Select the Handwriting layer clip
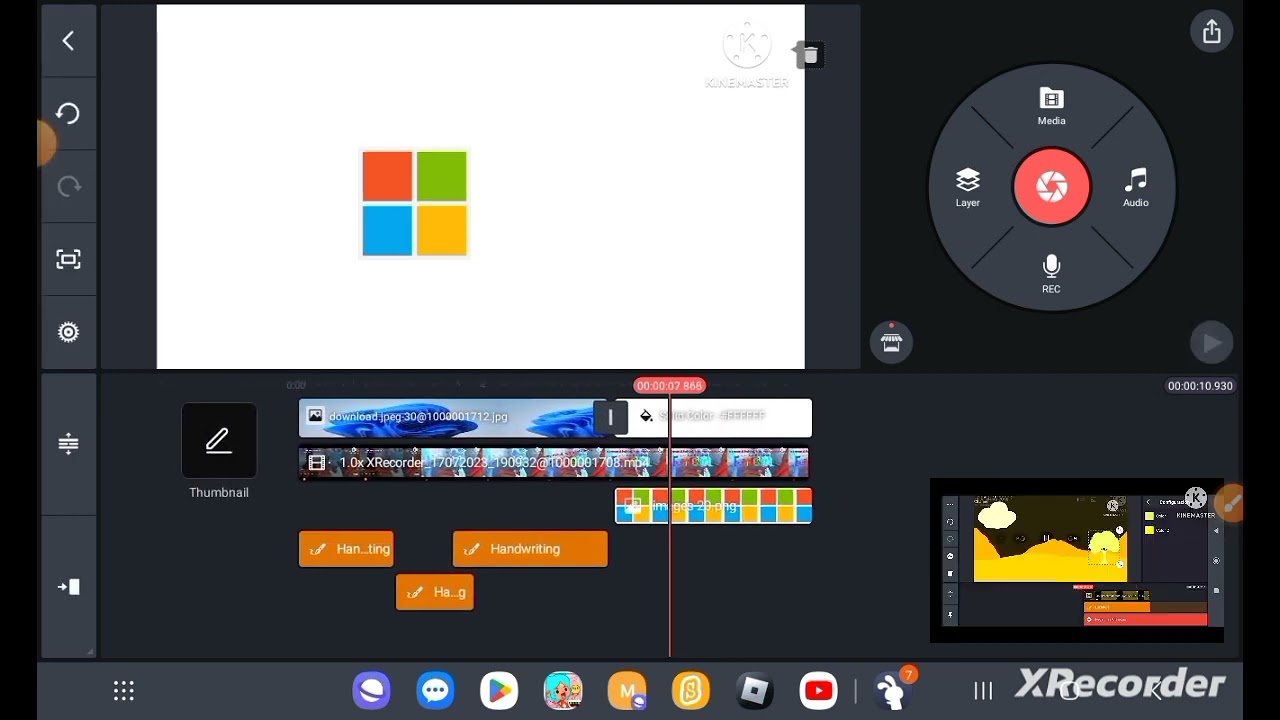The height and width of the screenshot is (720, 1280). pos(530,549)
